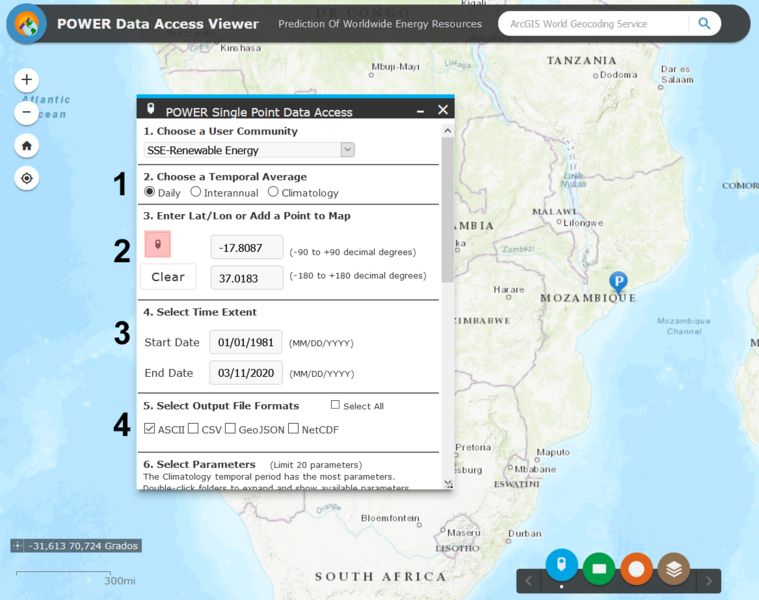Close the Single Point Data Access panel
The width and height of the screenshot is (759, 600).
(443, 110)
